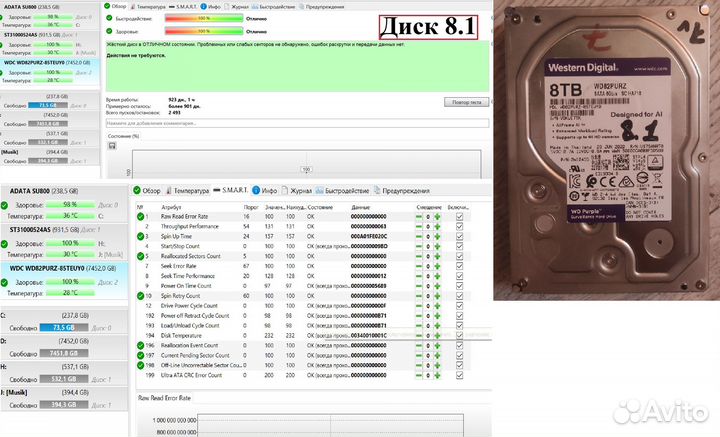Click the Данные column header

[360, 207]
